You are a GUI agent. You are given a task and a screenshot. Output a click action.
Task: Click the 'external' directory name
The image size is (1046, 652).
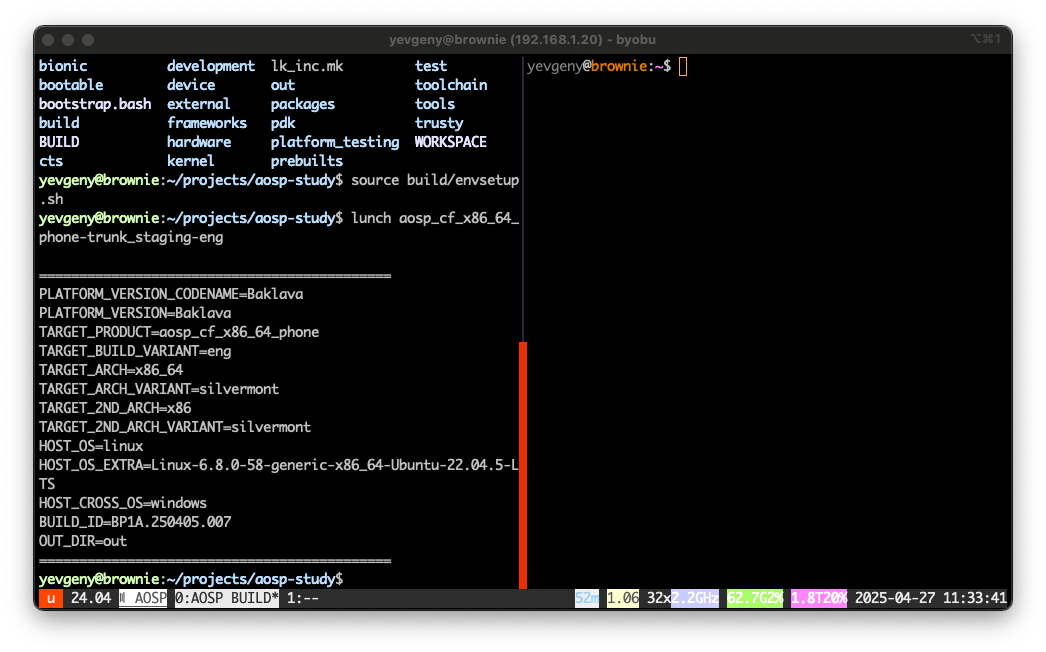(x=199, y=104)
